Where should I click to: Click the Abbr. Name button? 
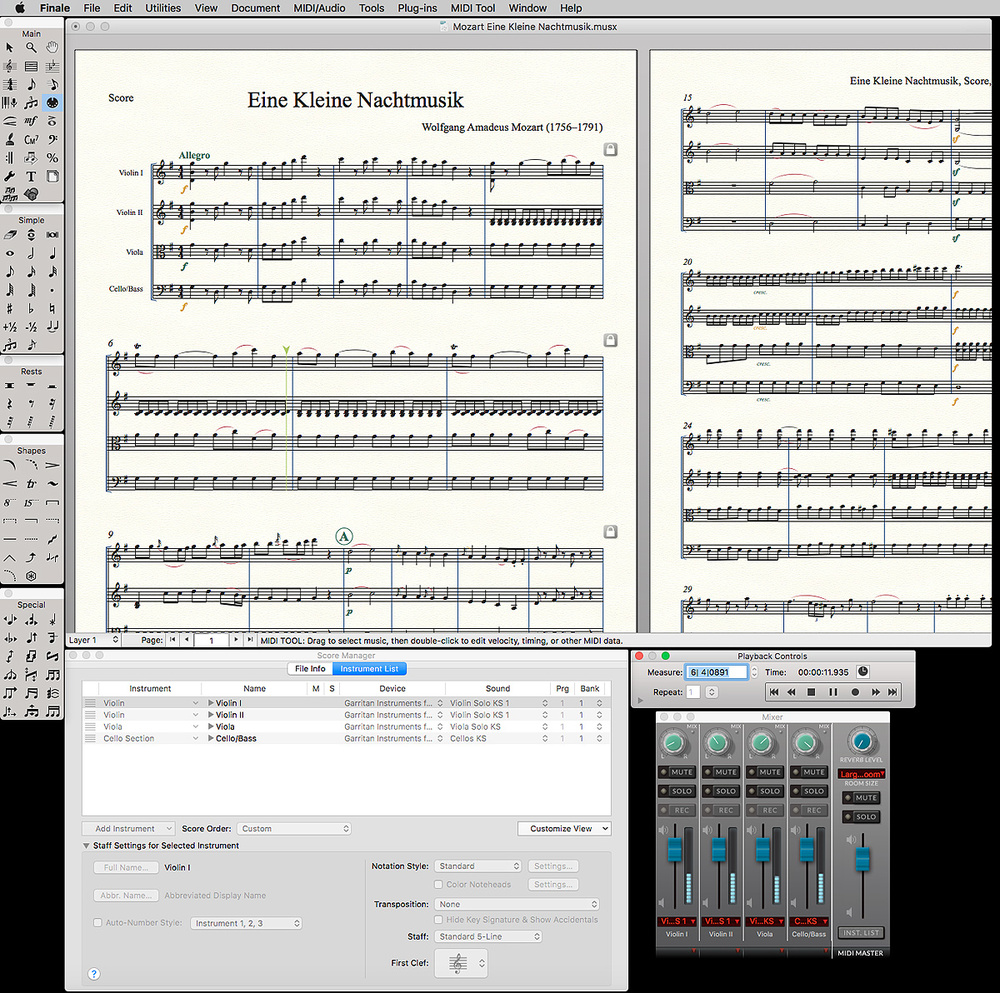126,895
